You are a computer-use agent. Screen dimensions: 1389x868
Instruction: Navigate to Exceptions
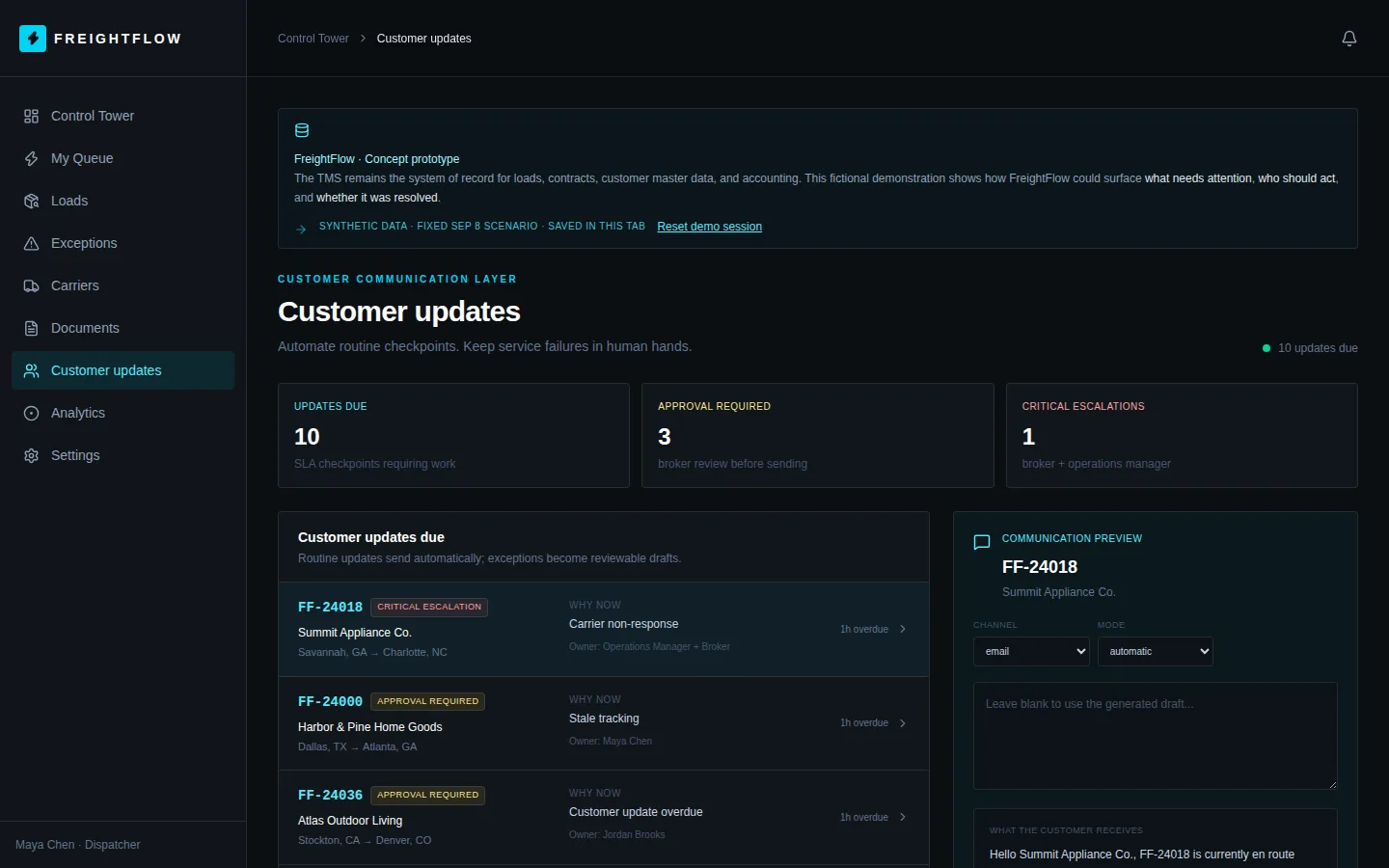pyautogui.click(x=123, y=243)
